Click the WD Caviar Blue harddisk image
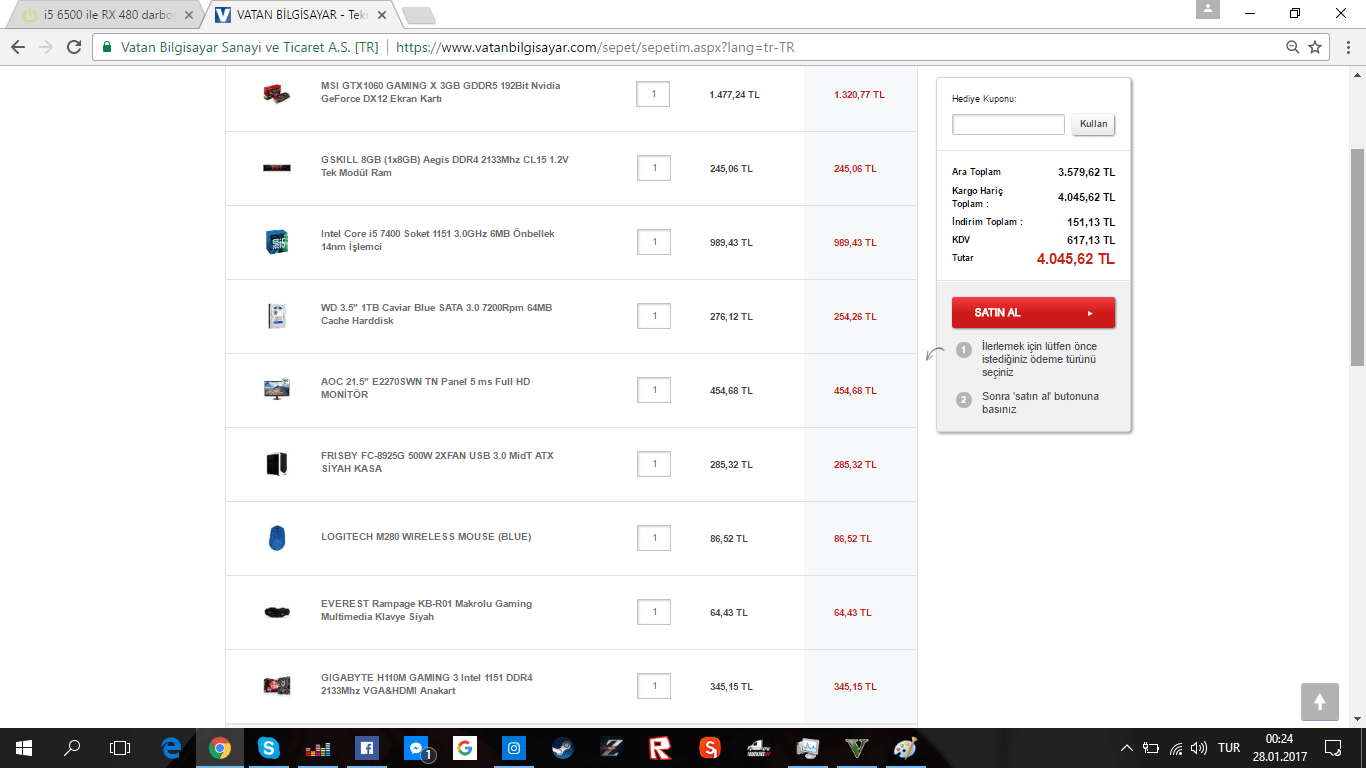 coord(277,316)
